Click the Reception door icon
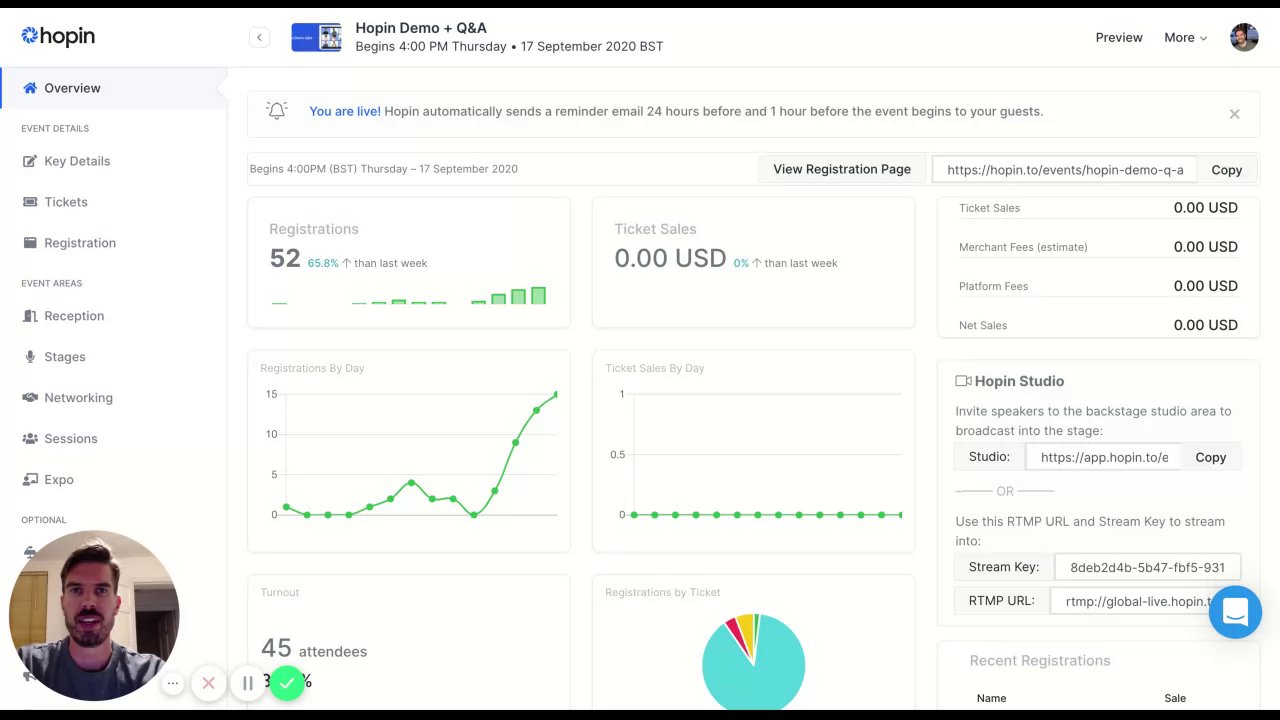The height and width of the screenshot is (720, 1280). (x=30, y=316)
